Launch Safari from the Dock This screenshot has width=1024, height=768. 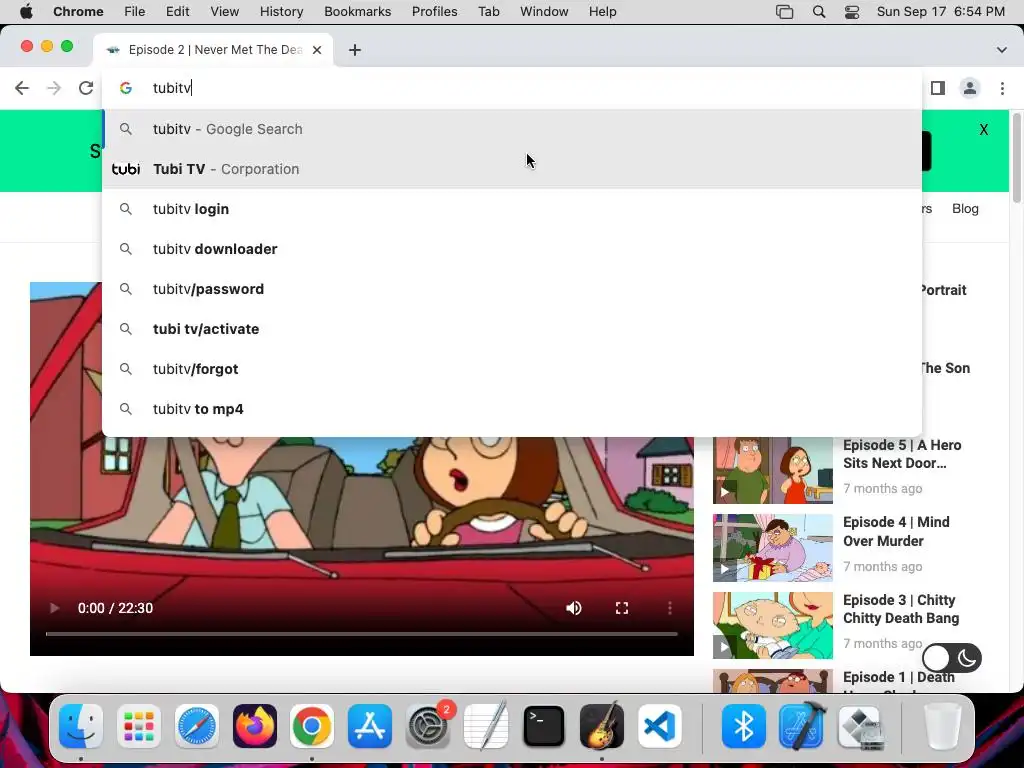click(x=197, y=726)
